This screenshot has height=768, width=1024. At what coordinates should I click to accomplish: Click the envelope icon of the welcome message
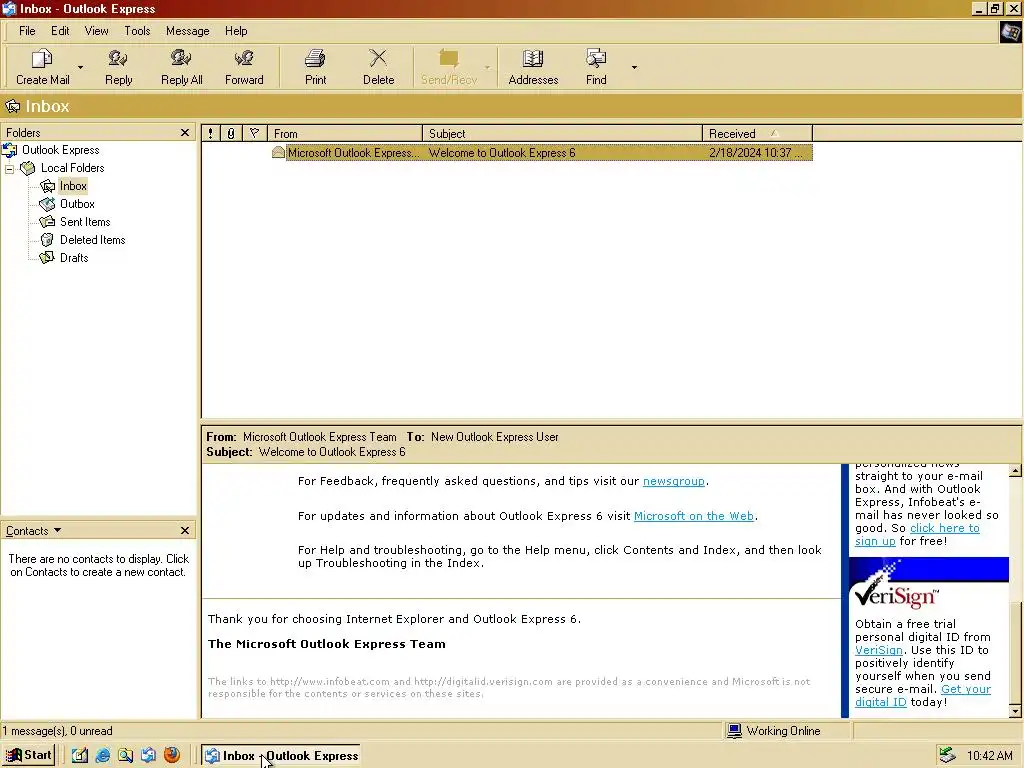click(278, 153)
